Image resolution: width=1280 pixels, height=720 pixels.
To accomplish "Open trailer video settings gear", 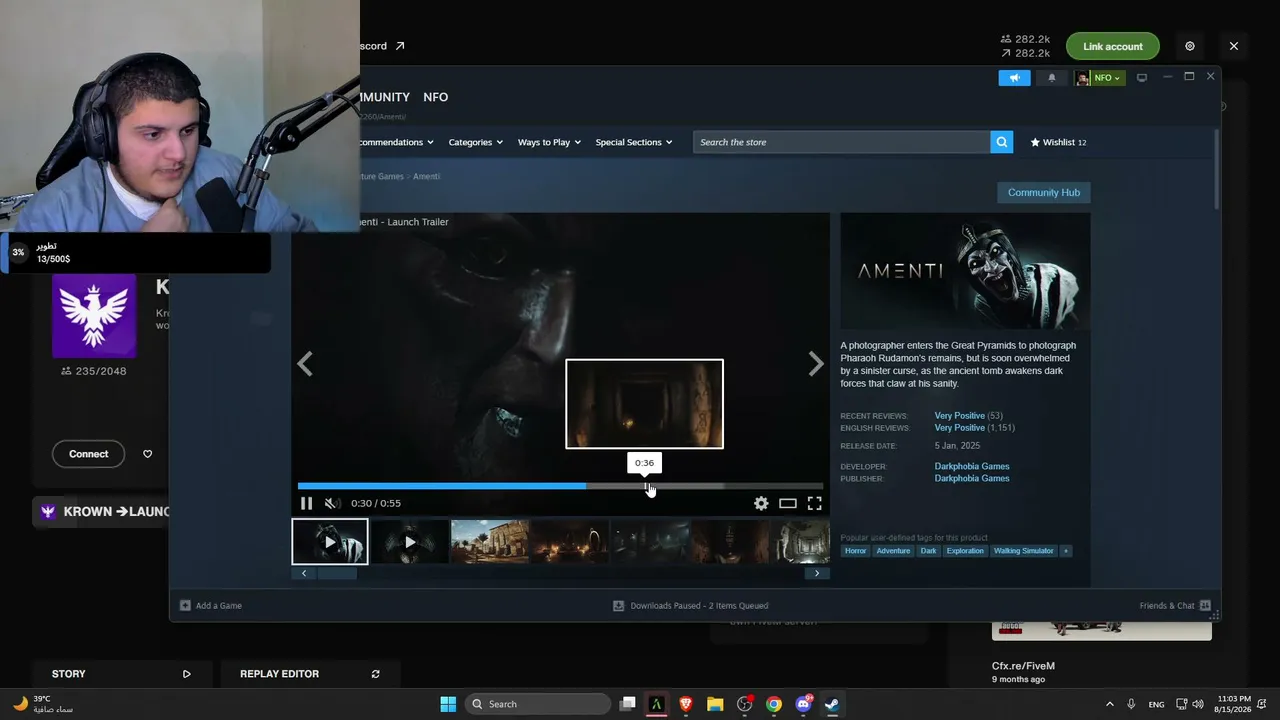I will click(761, 503).
